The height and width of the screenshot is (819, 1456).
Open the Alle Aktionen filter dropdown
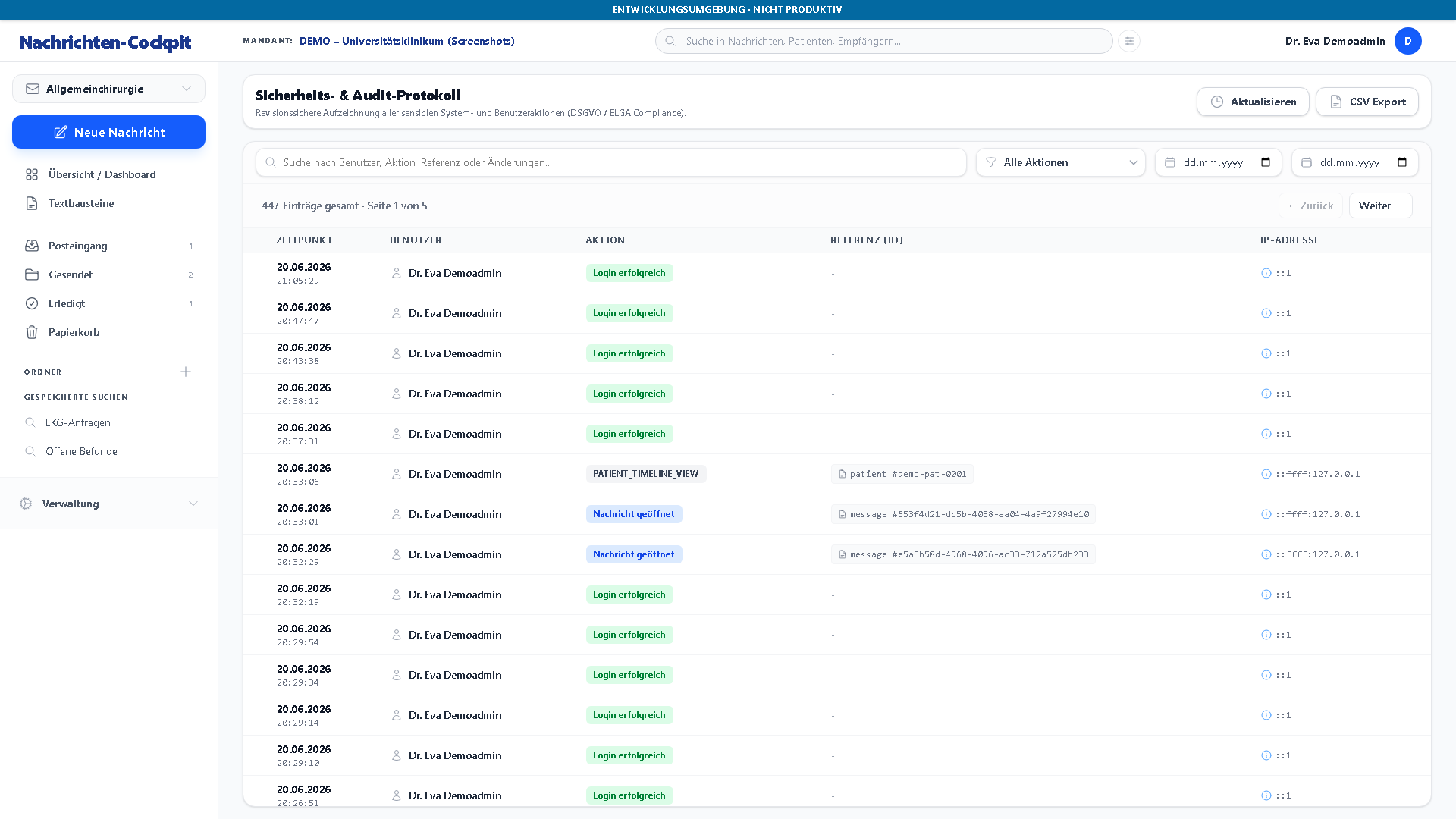(1060, 162)
